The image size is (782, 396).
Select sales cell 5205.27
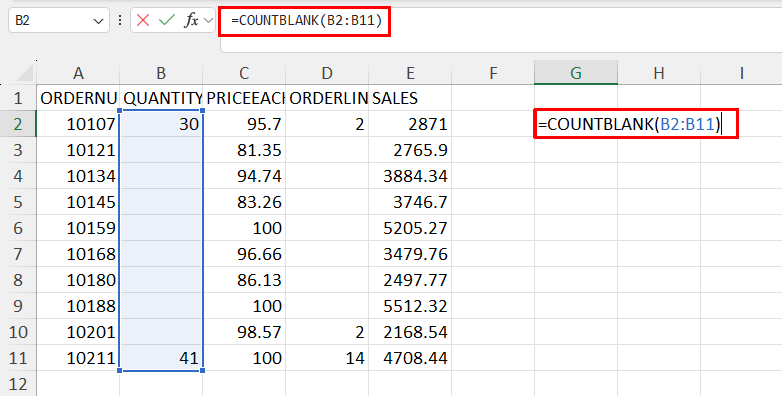click(x=410, y=227)
